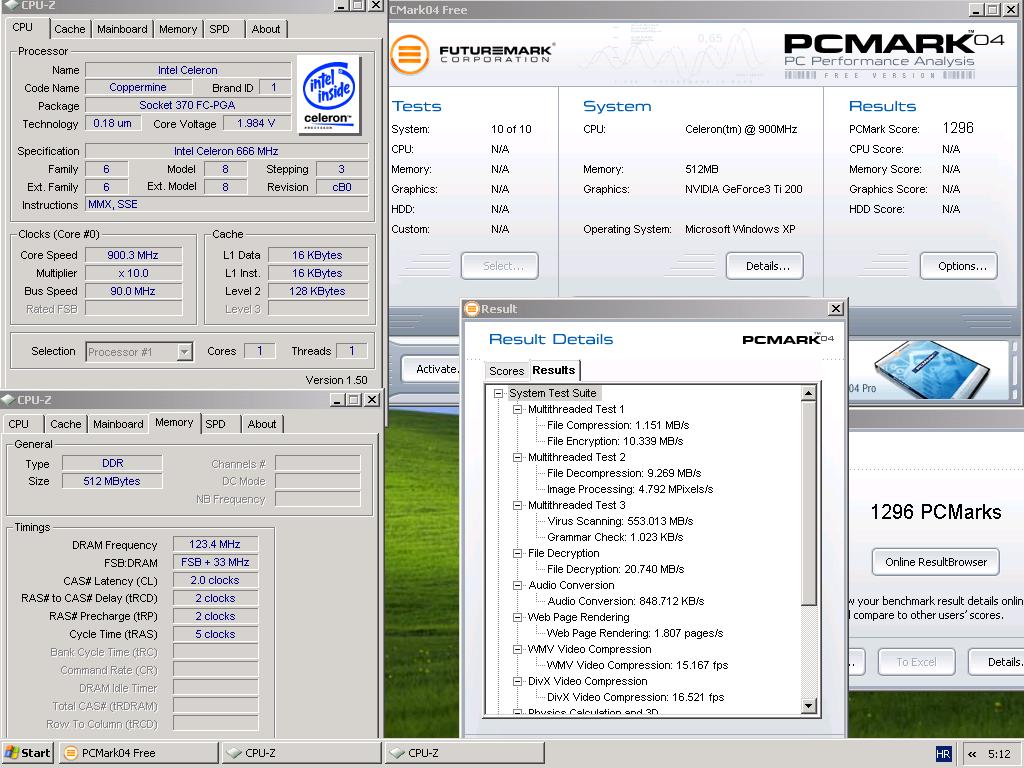Screen dimensions: 1024x768
Task: Click the FSB:DRAM FSB + 33 MHz field
Action: (x=215, y=562)
